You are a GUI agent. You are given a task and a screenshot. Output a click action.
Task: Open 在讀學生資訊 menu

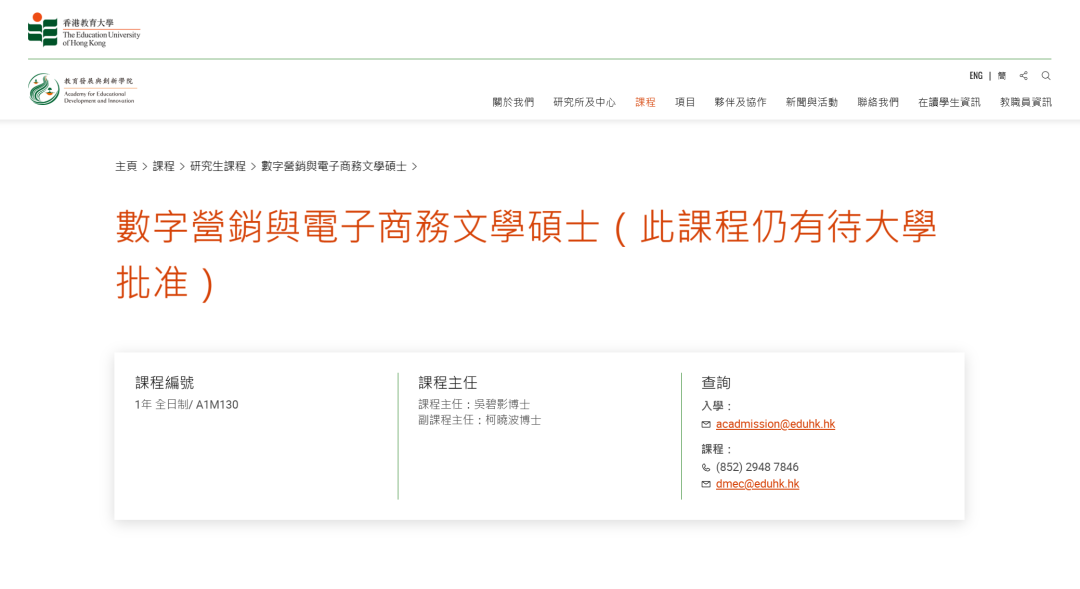coord(949,102)
